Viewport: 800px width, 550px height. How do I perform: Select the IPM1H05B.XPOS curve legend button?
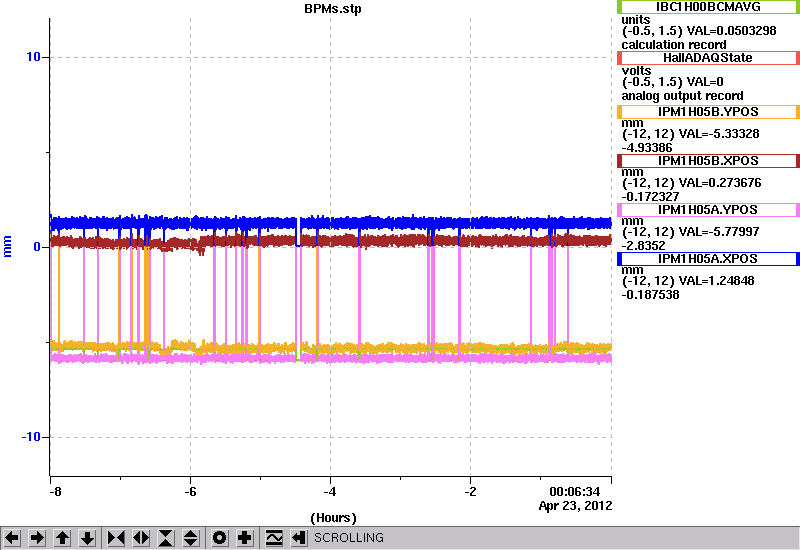click(x=708, y=161)
